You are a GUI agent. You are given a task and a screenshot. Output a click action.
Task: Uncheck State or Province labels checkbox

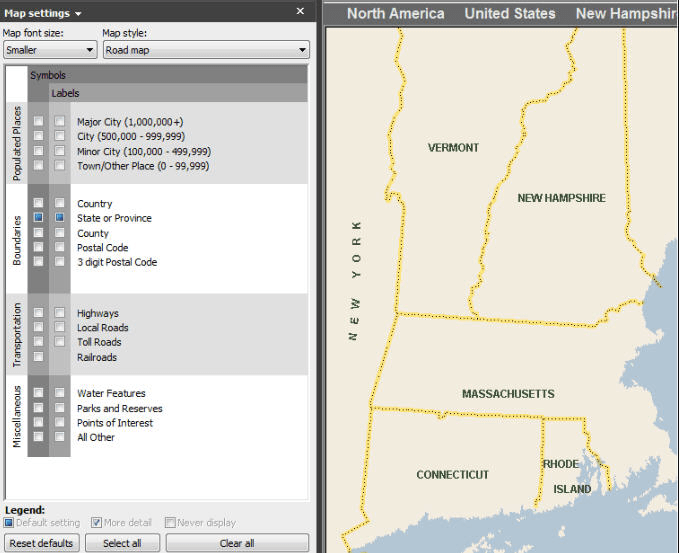(60, 217)
